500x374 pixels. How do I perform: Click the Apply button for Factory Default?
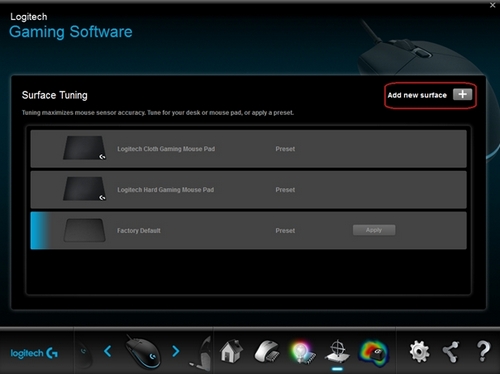click(x=374, y=230)
